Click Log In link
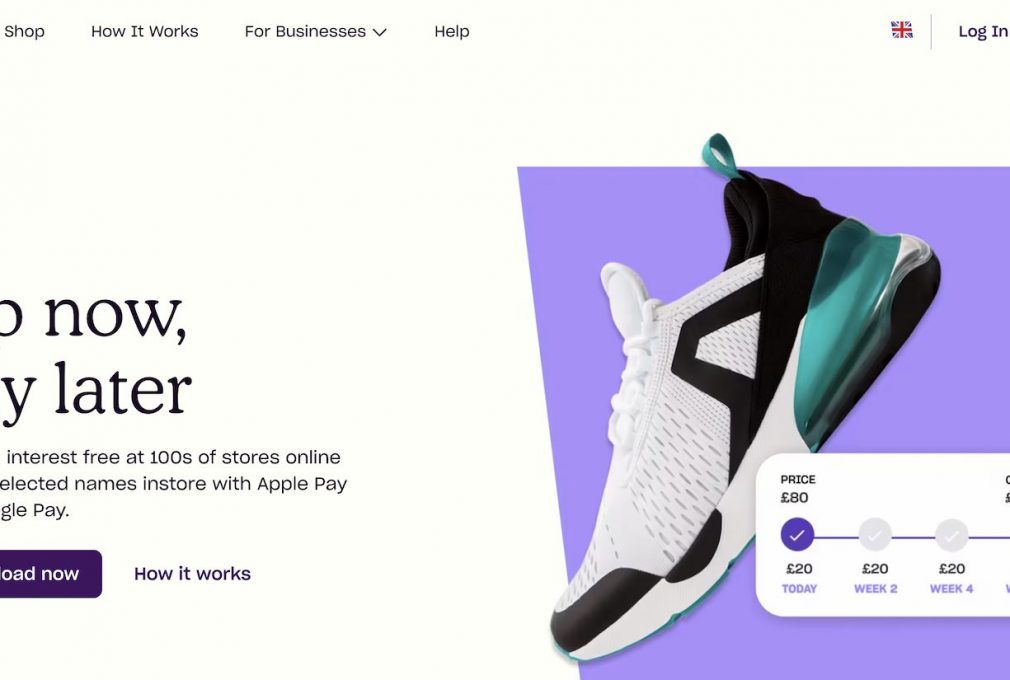 tap(984, 31)
